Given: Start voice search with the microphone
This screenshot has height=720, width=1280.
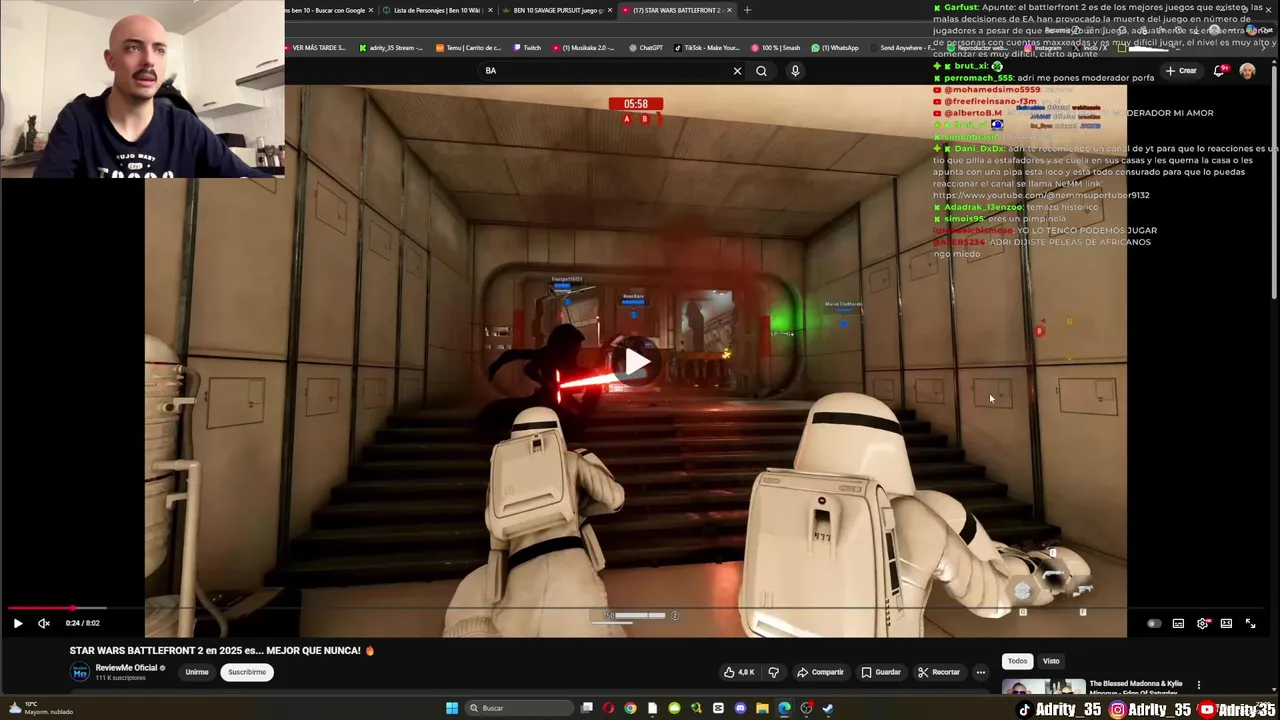Looking at the screenshot, I should (x=795, y=71).
